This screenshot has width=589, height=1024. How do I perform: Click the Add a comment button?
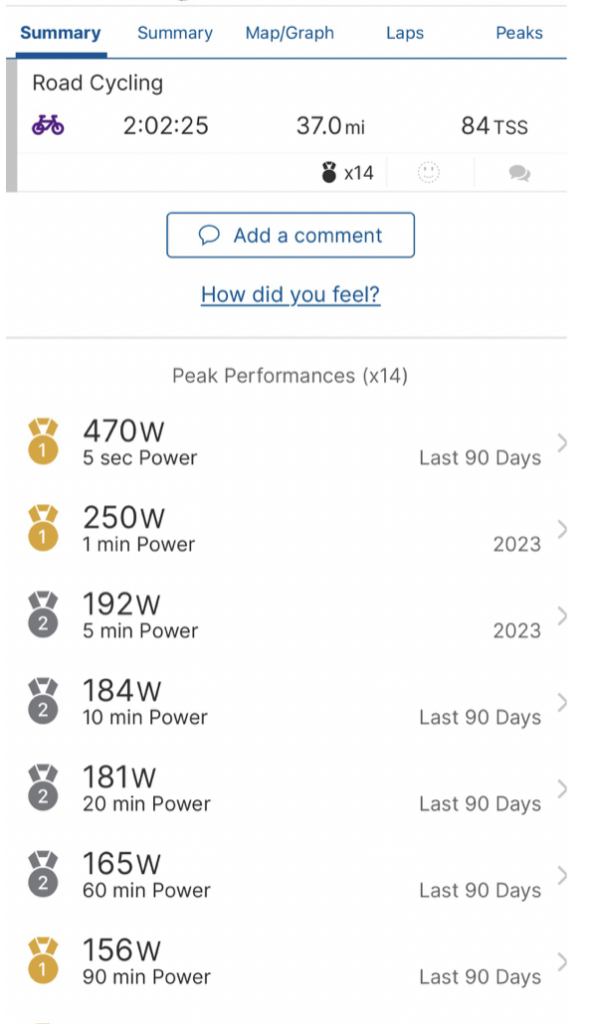[291, 235]
